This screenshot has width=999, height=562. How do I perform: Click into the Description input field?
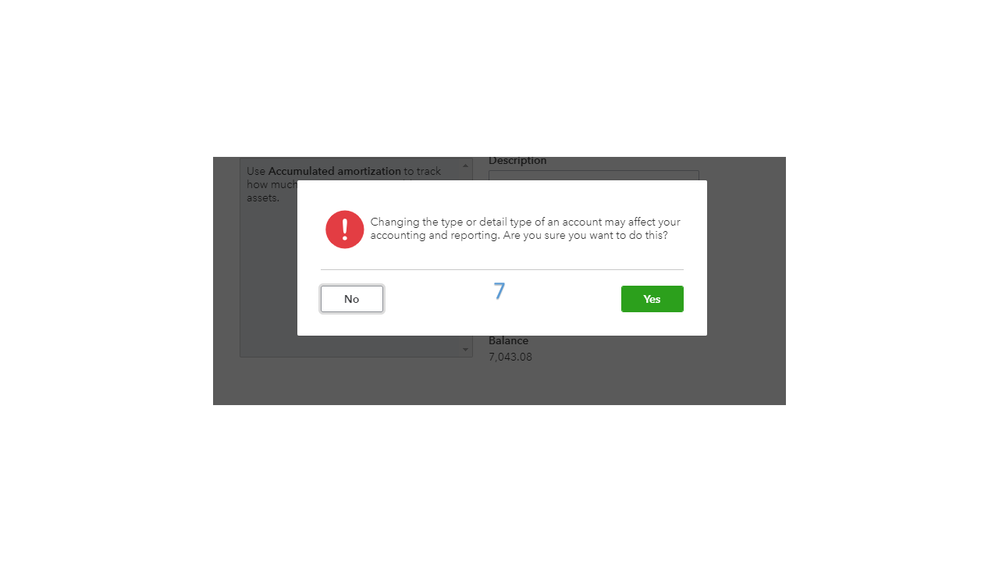pyautogui.click(x=594, y=175)
